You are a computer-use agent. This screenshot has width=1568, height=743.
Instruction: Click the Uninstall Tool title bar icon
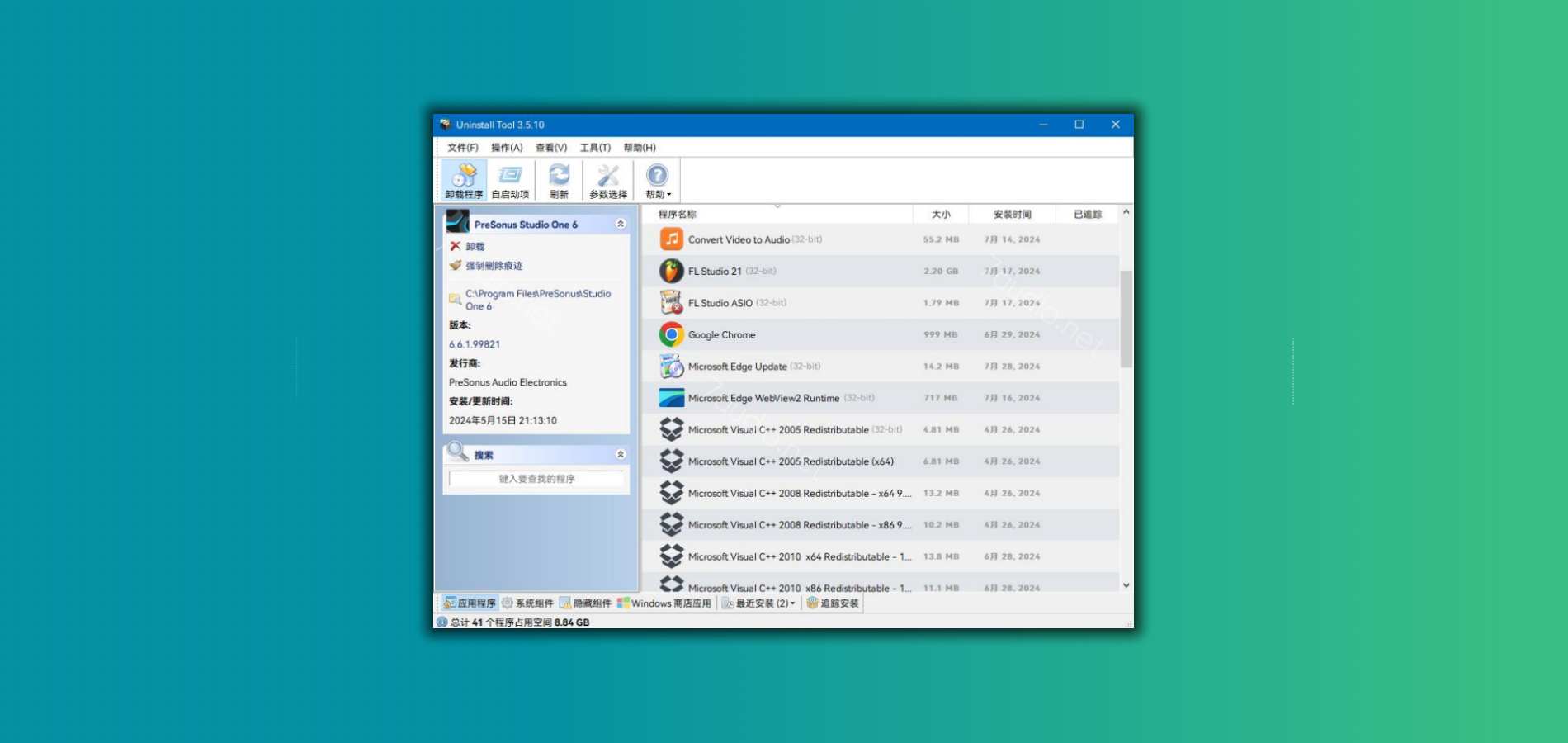coord(445,125)
